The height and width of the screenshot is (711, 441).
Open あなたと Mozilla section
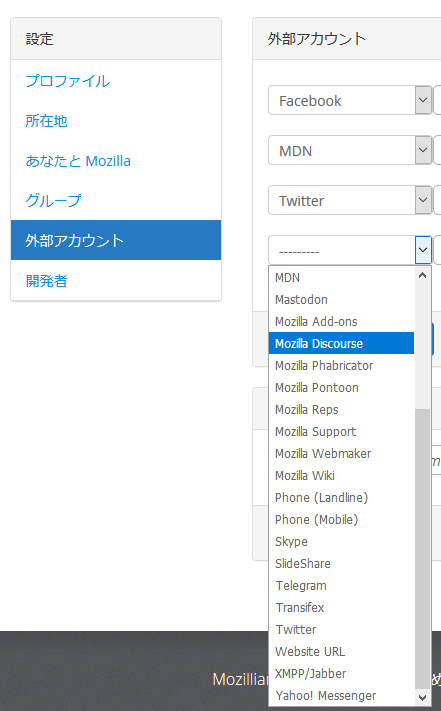[78, 161]
